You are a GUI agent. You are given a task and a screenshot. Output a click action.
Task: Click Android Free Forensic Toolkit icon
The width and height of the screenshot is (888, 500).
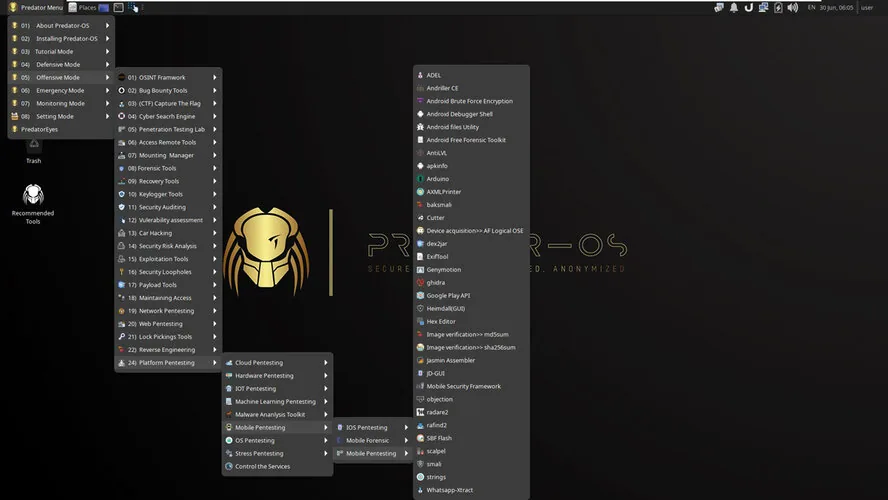pos(420,140)
